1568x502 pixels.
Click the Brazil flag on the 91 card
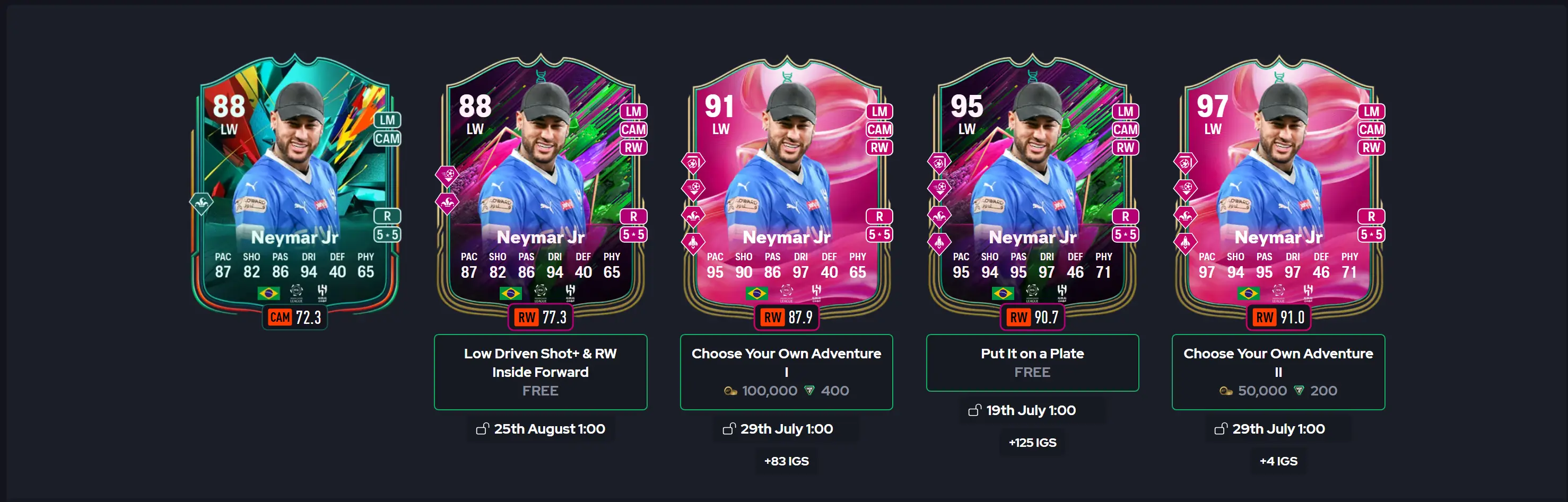(756, 294)
